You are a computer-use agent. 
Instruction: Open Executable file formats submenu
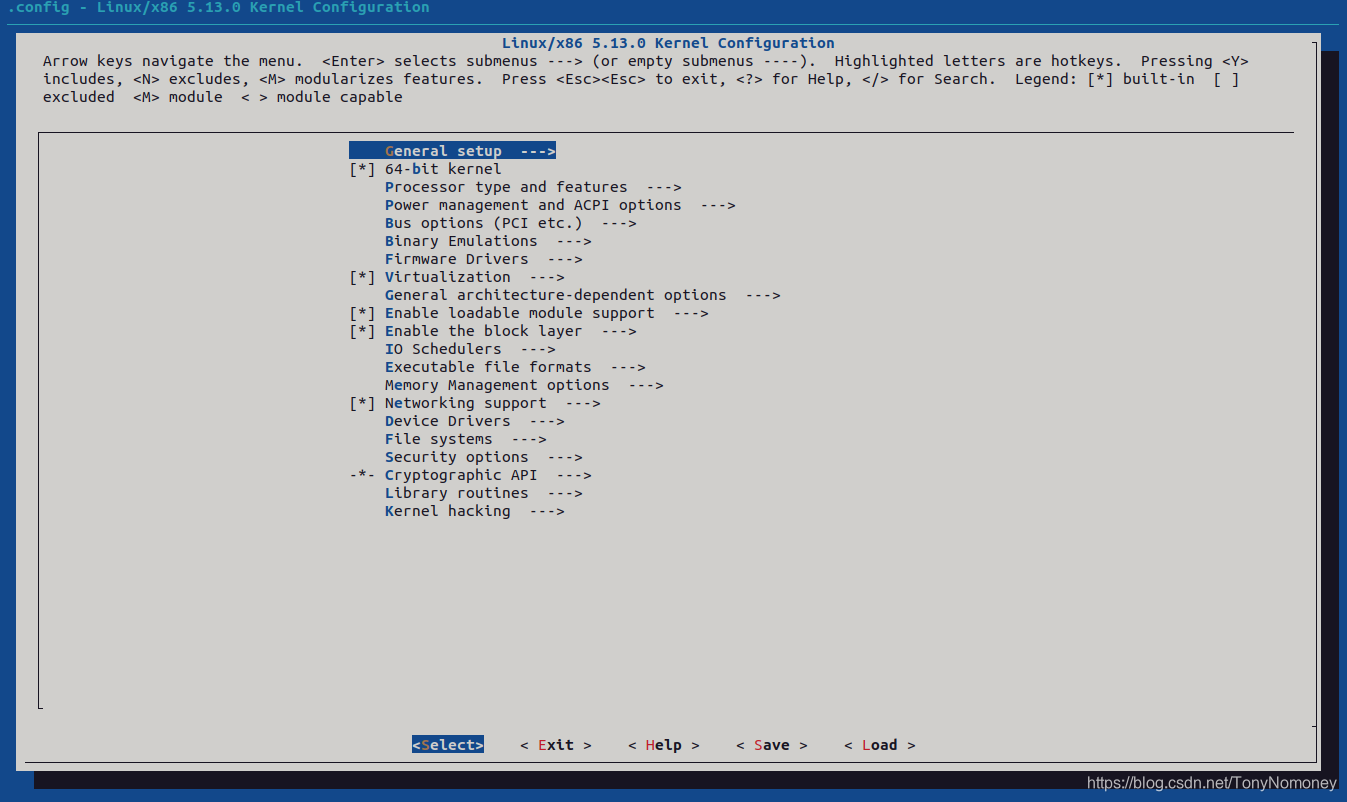(515, 367)
